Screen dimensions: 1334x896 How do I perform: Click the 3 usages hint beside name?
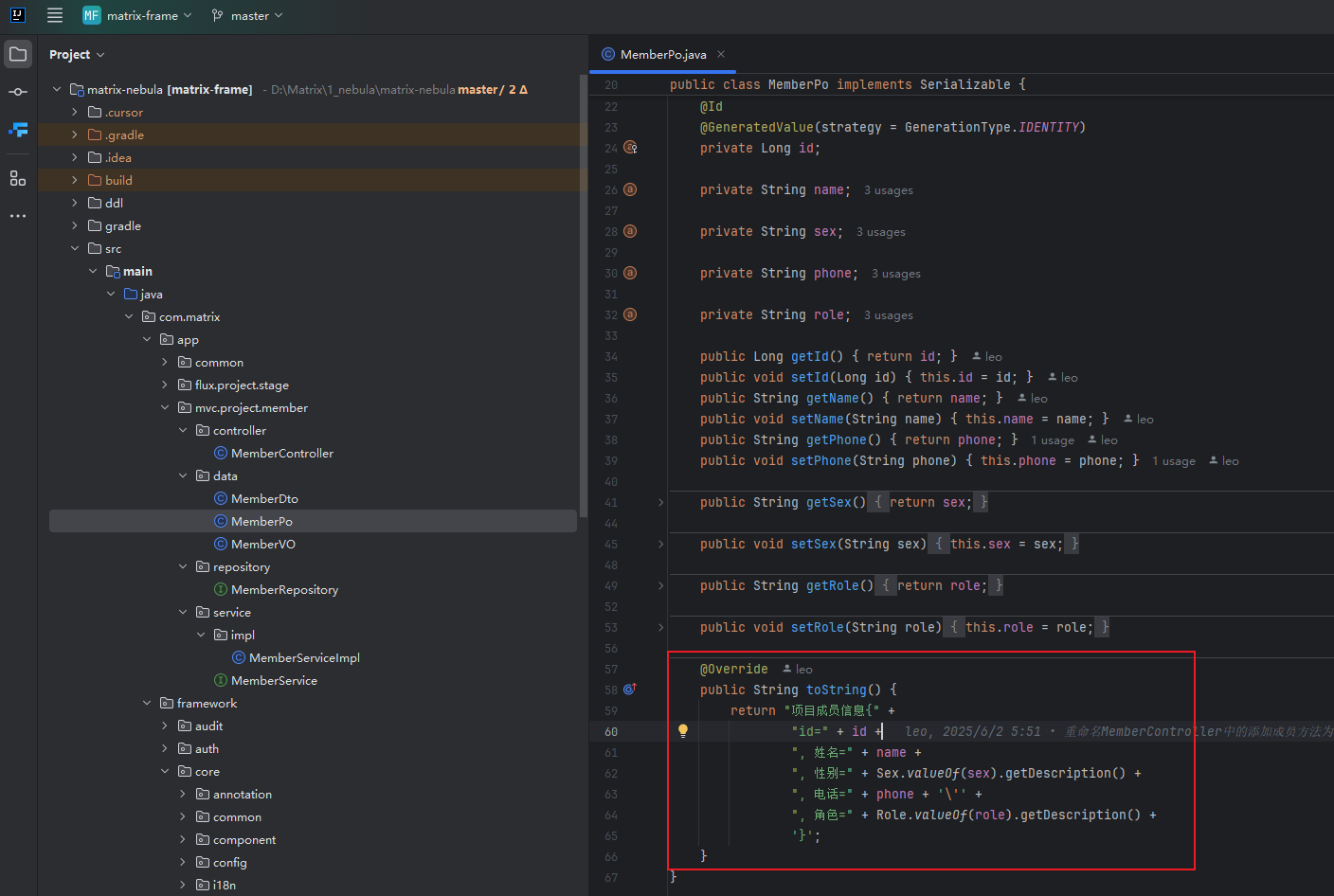[x=888, y=190]
